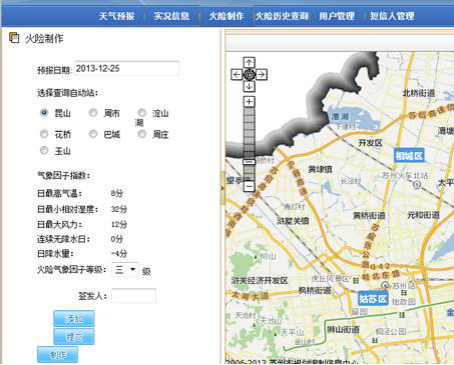Select the 周市 station radio button
The height and width of the screenshot is (365, 454).
(93, 113)
